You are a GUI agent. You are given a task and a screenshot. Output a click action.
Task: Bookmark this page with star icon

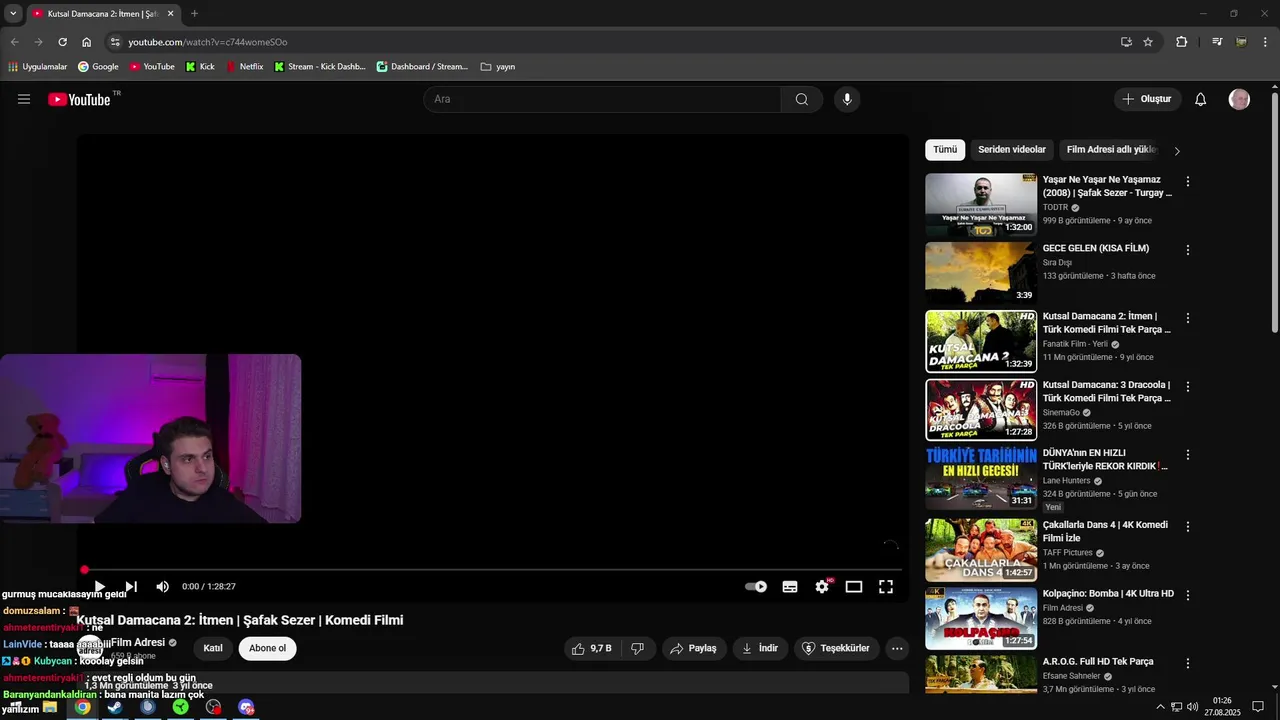(x=1148, y=42)
